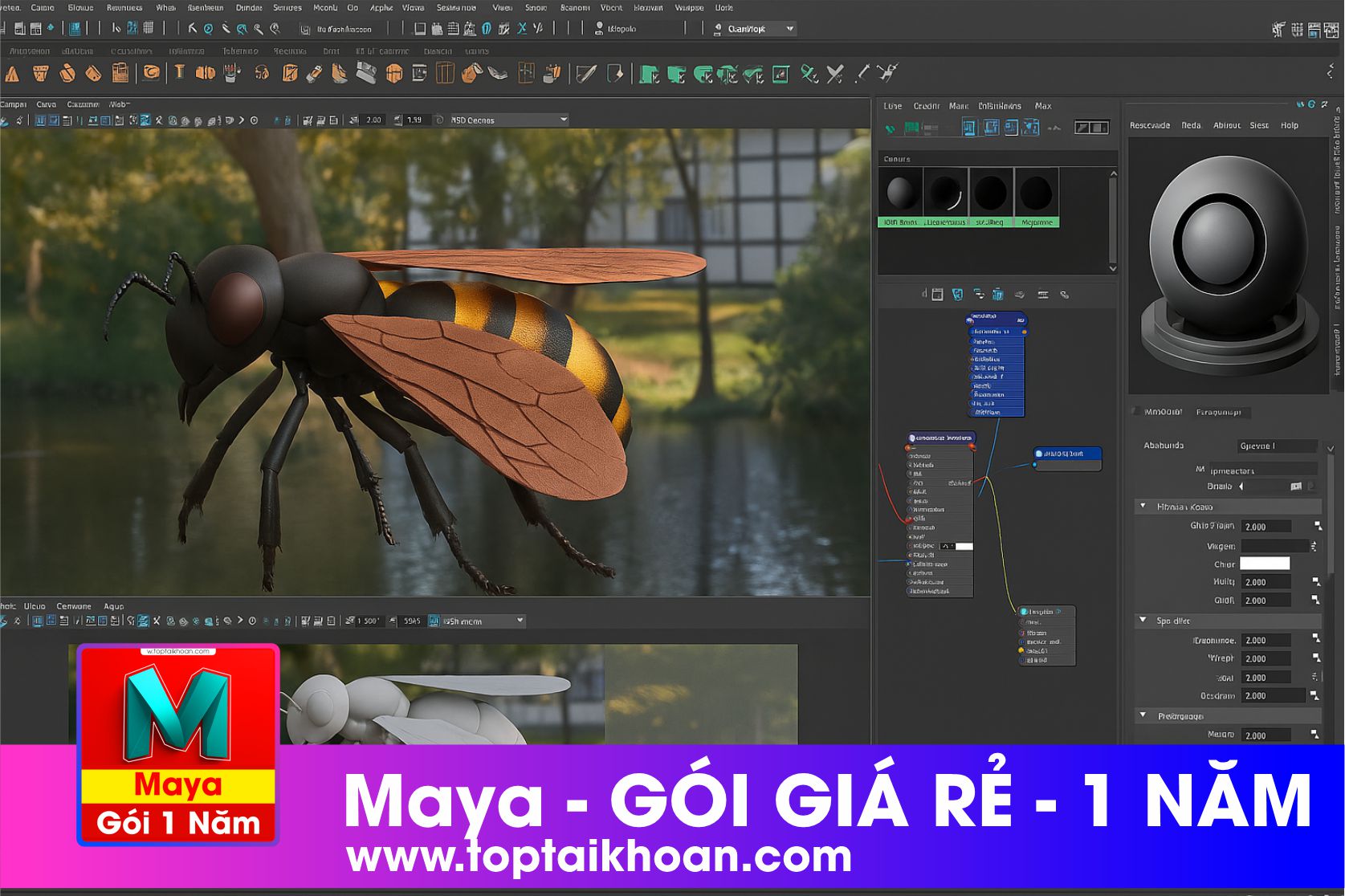Click the blue trash bin node editor icon

[x=997, y=295]
